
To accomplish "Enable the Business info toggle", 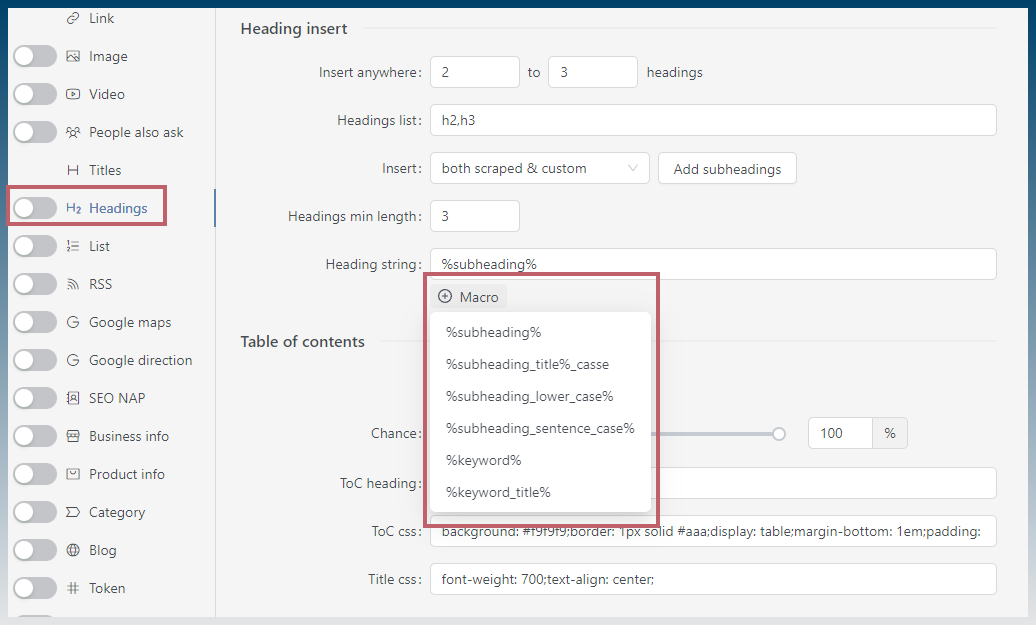I will coord(35,436).
